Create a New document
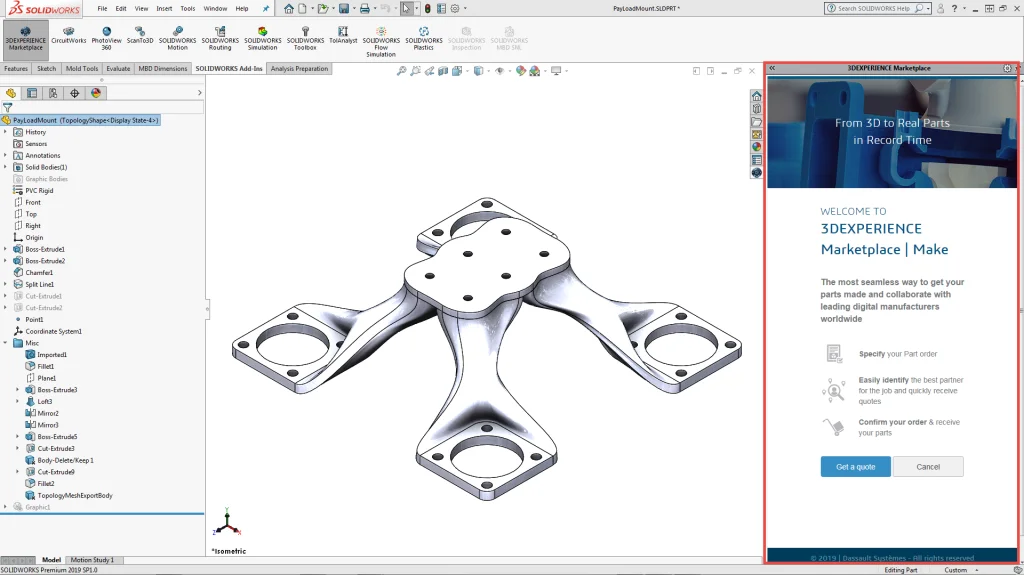The image size is (1024, 575). point(302,8)
